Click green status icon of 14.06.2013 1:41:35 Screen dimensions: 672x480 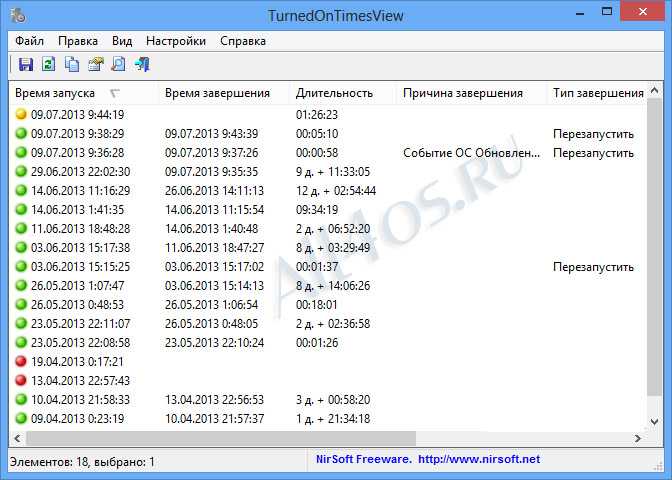pos(21,209)
